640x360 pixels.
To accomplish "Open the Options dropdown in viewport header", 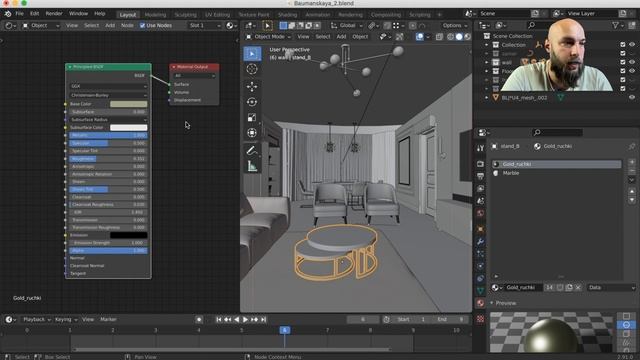I will tap(455, 25).
